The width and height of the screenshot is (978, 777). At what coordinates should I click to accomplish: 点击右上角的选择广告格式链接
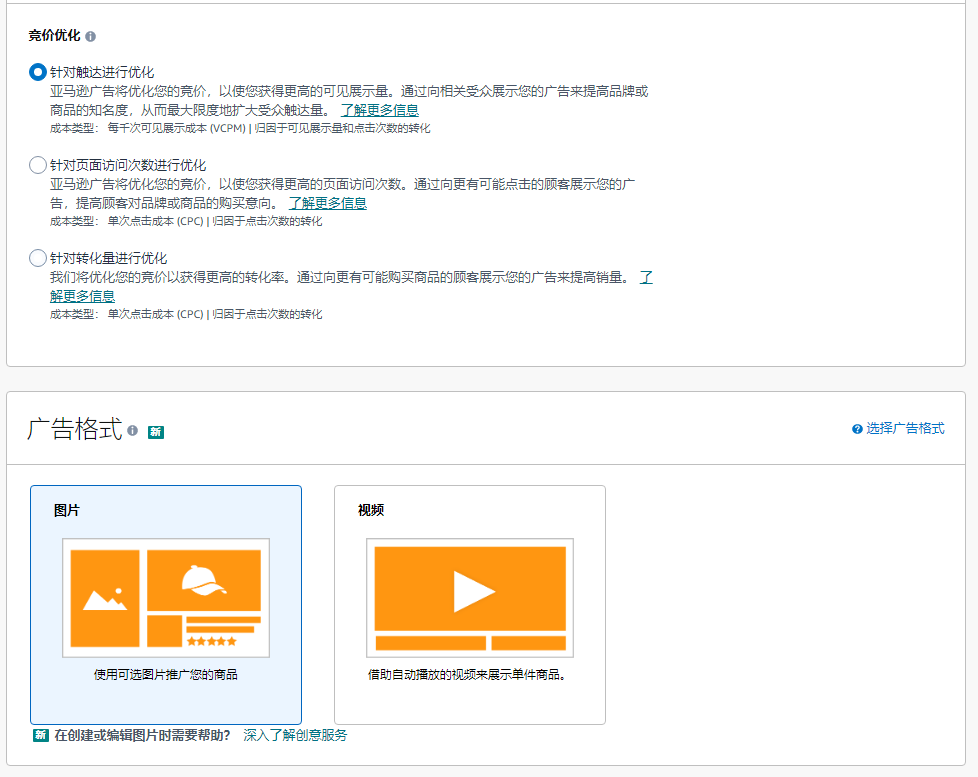pyautogui.click(x=906, y=427)
